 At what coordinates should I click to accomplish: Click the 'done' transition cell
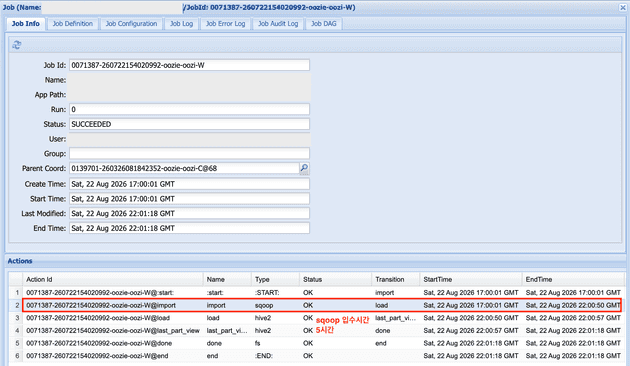[x=382, y=331]
